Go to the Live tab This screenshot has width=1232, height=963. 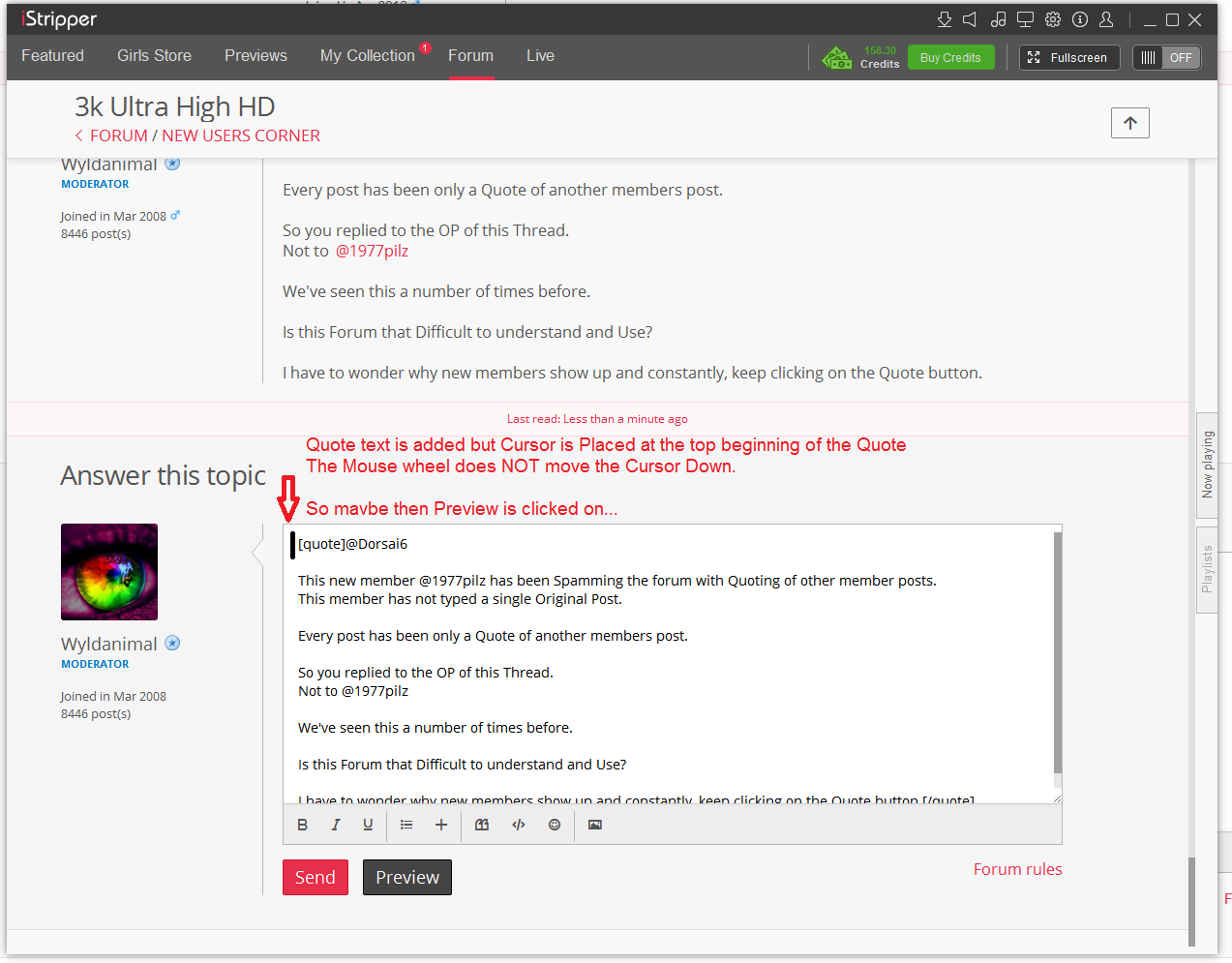[x=540, y=56]
